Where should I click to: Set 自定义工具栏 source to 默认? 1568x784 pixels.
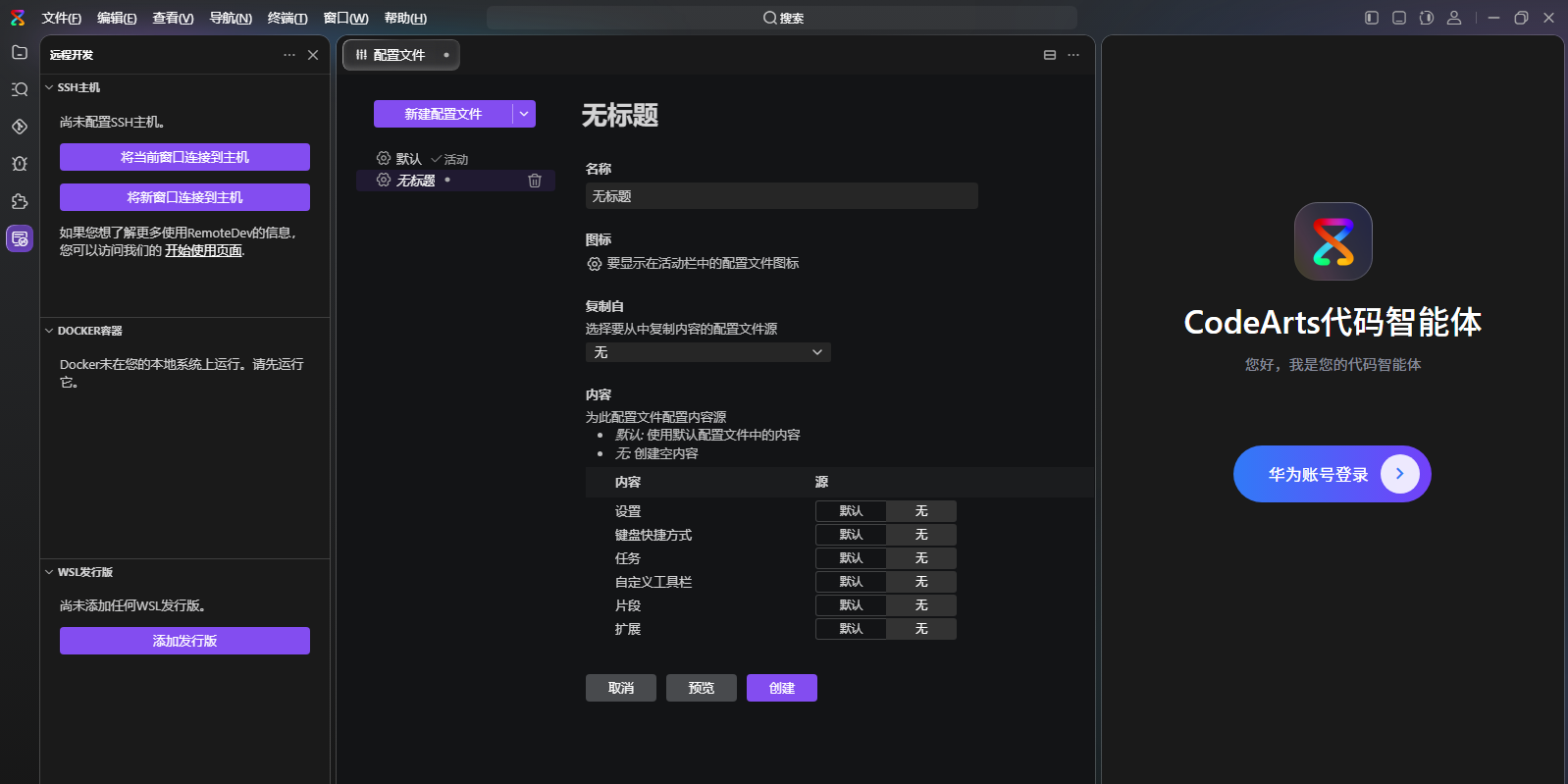click(851, 582)
